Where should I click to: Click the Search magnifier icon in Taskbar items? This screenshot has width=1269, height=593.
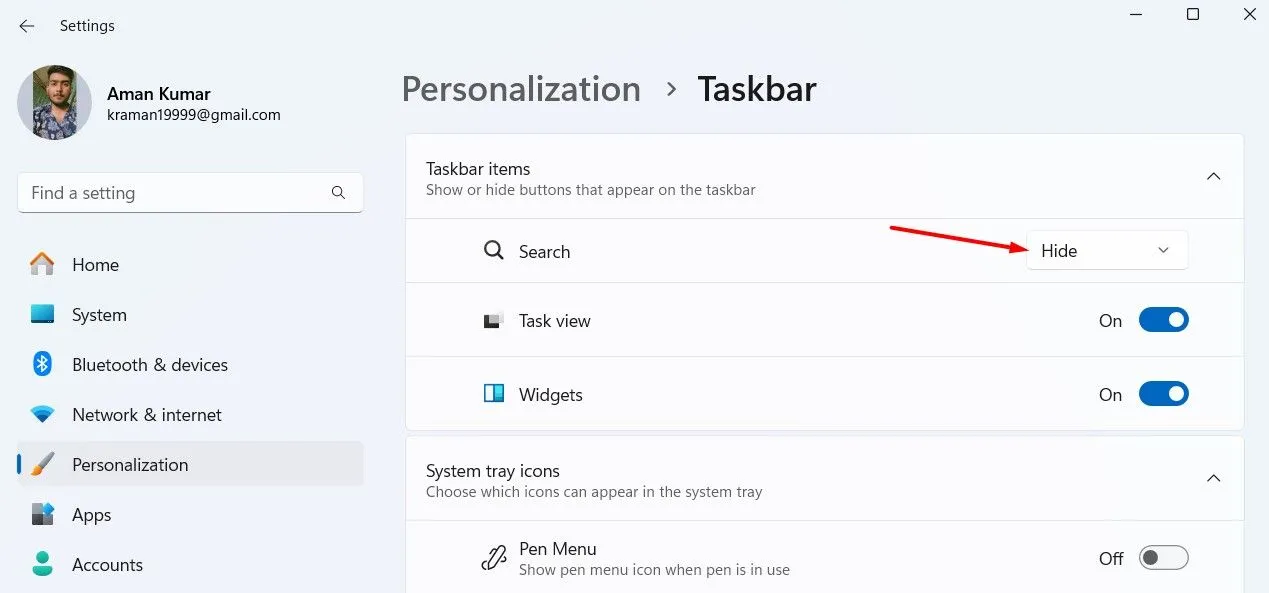(493, 251)
